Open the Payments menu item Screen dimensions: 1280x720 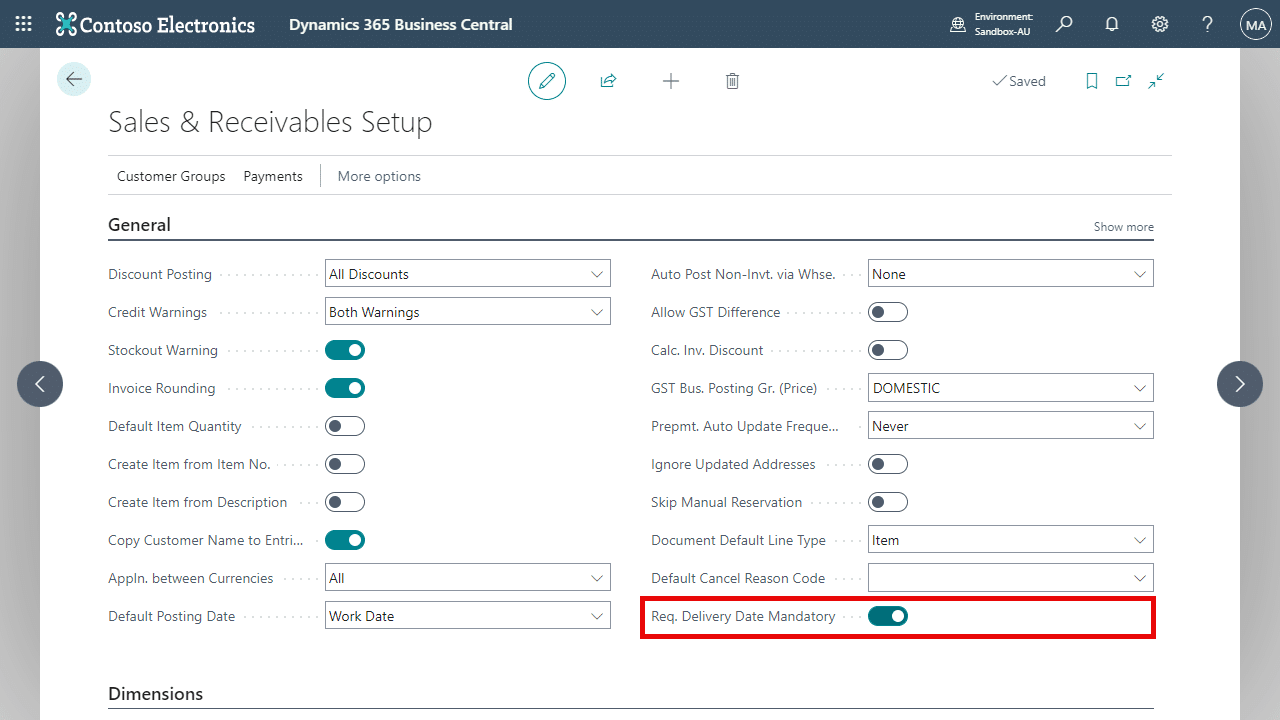pyautogui.click(x=273, y=176)
